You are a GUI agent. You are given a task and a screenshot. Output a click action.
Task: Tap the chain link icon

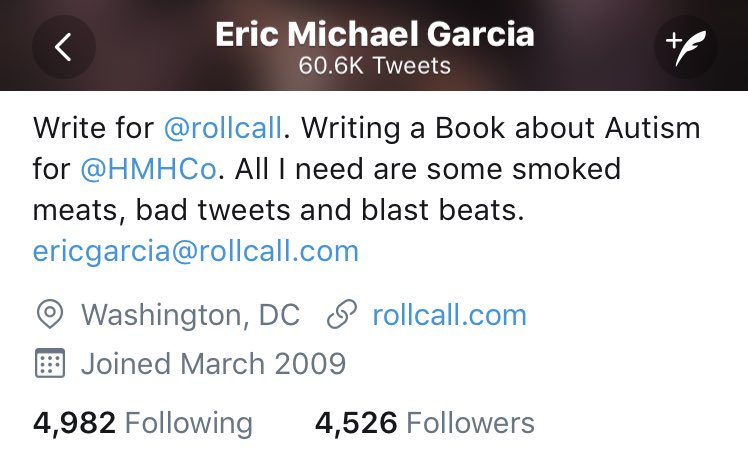point(342,314)
